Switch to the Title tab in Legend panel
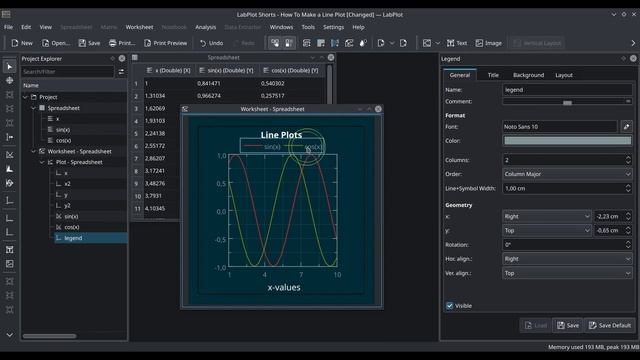Screen dimensions: 640x360 493,75
